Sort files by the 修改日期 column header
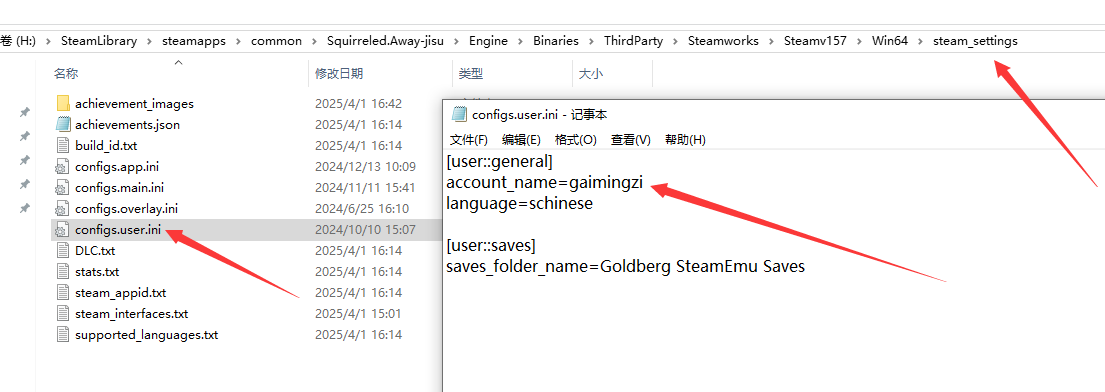The image size is (1105, 392). (x=340, y=73)
